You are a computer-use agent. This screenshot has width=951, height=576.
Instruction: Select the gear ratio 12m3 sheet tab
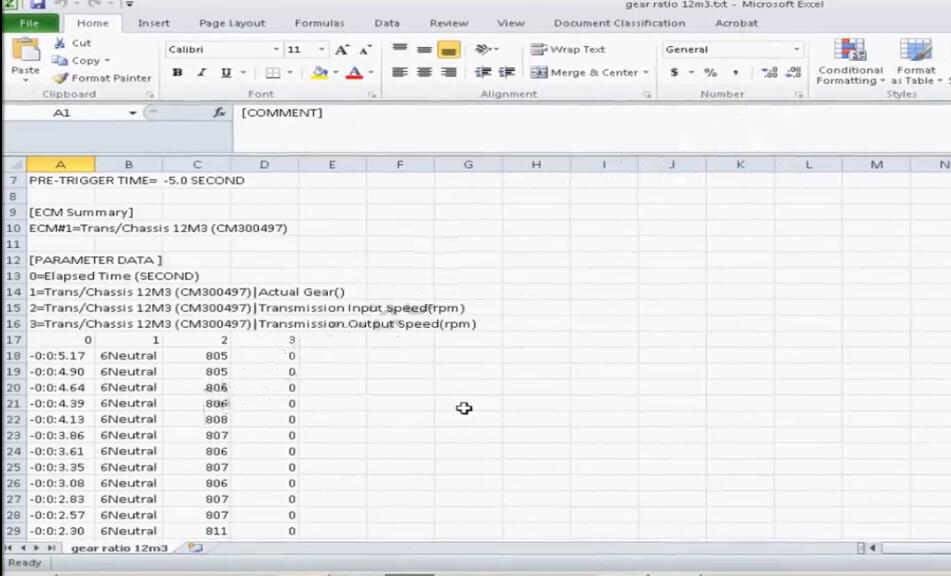[119, 548]
